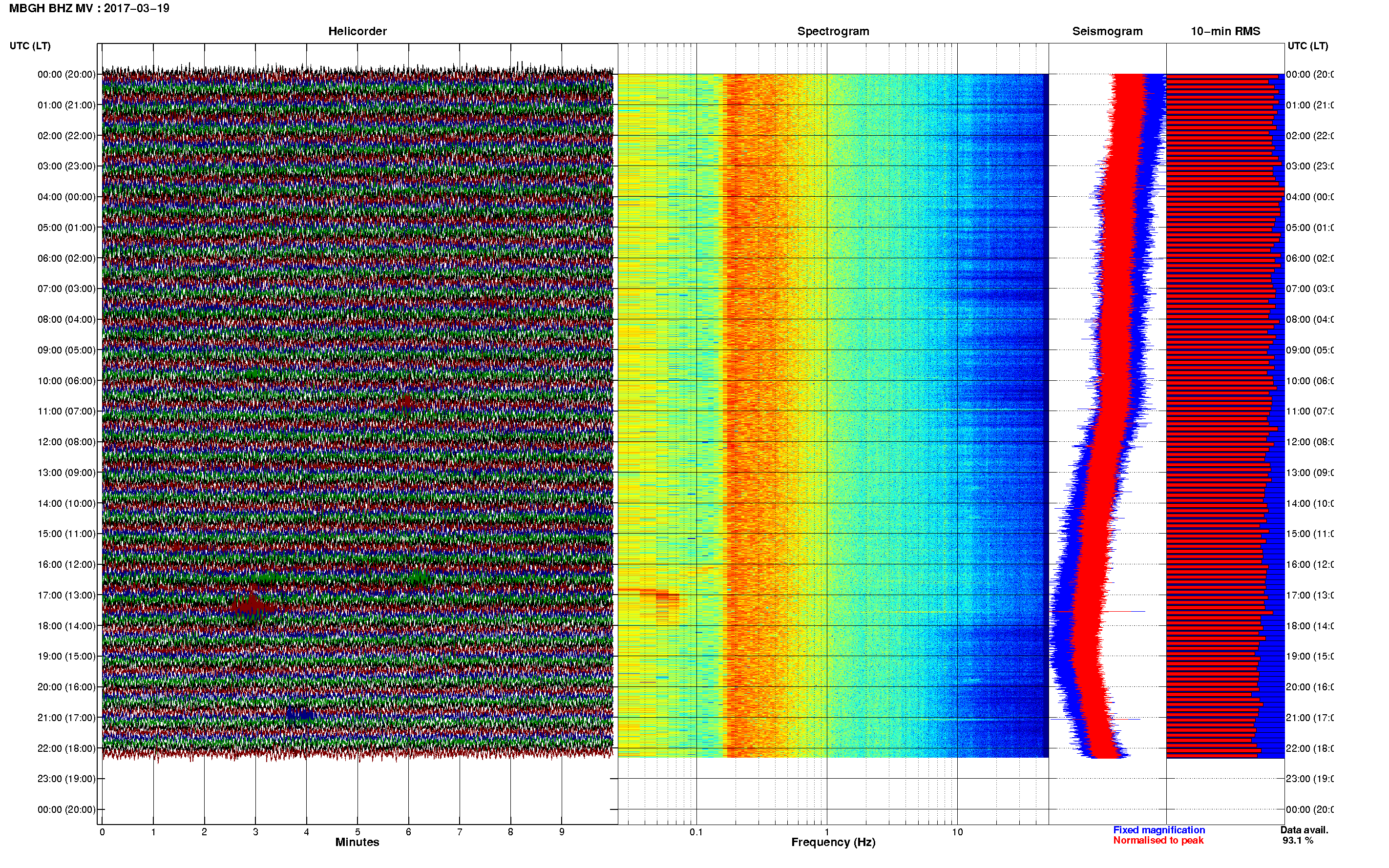Click left-axis time label "04:00 (00:00)"
Viewport: 1389px width, 868px height.
tap(66, 197)
